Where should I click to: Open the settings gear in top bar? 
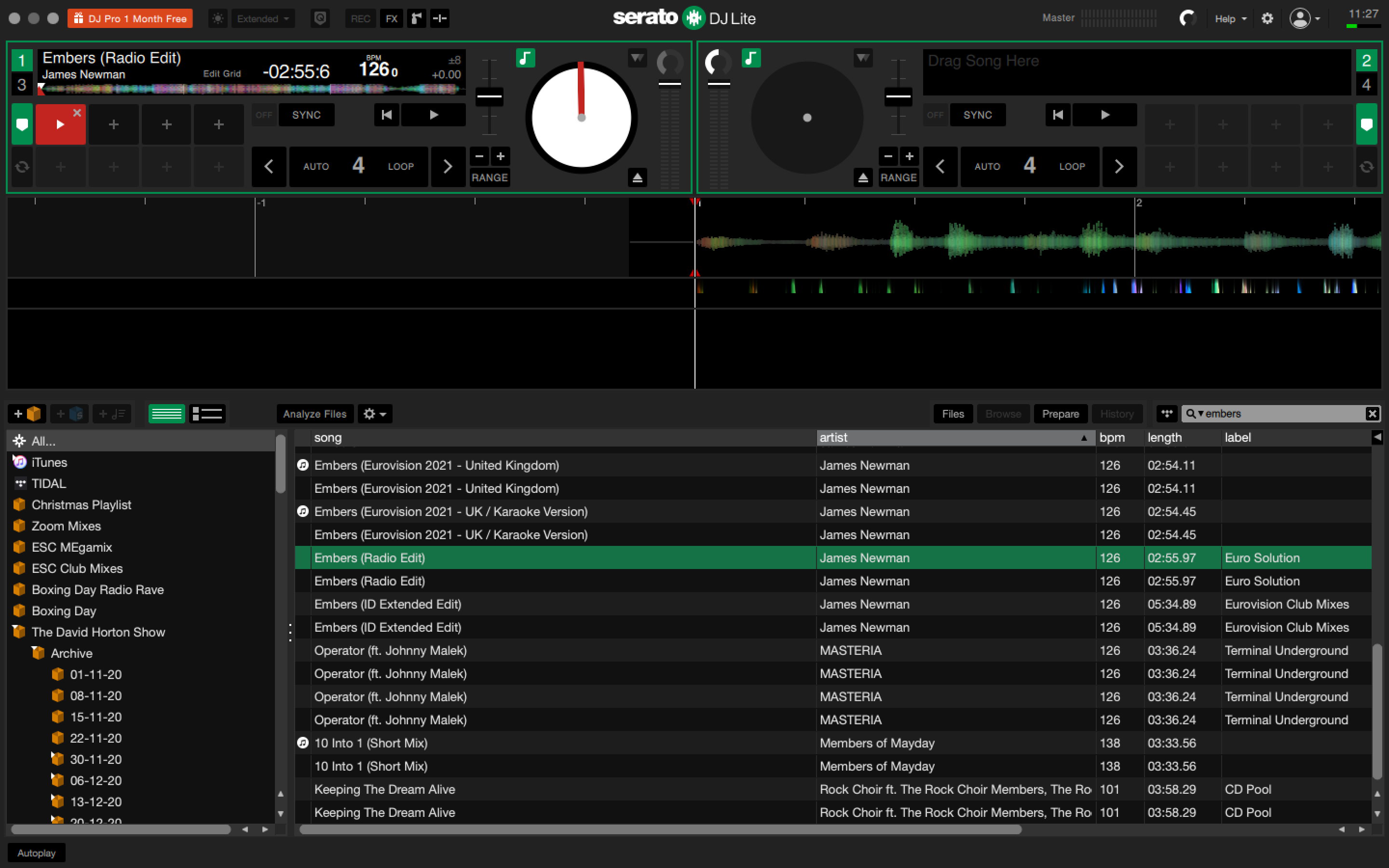pyautogui.click(x=1267, y=18)
